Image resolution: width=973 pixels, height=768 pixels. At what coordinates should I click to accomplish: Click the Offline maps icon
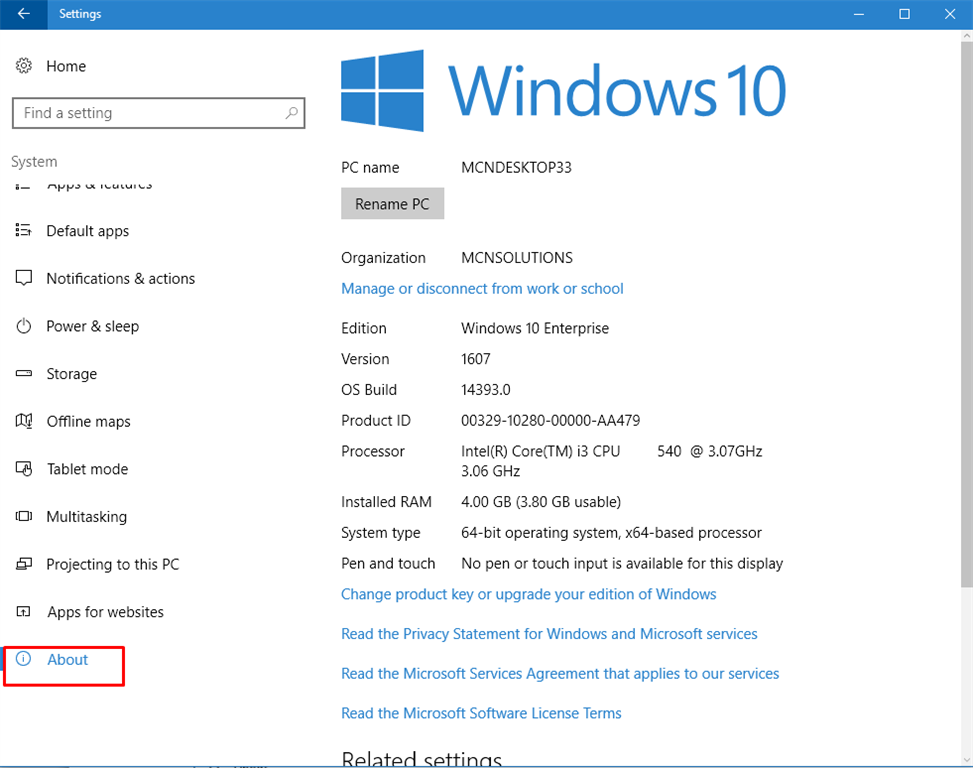(x=24, y=421)
